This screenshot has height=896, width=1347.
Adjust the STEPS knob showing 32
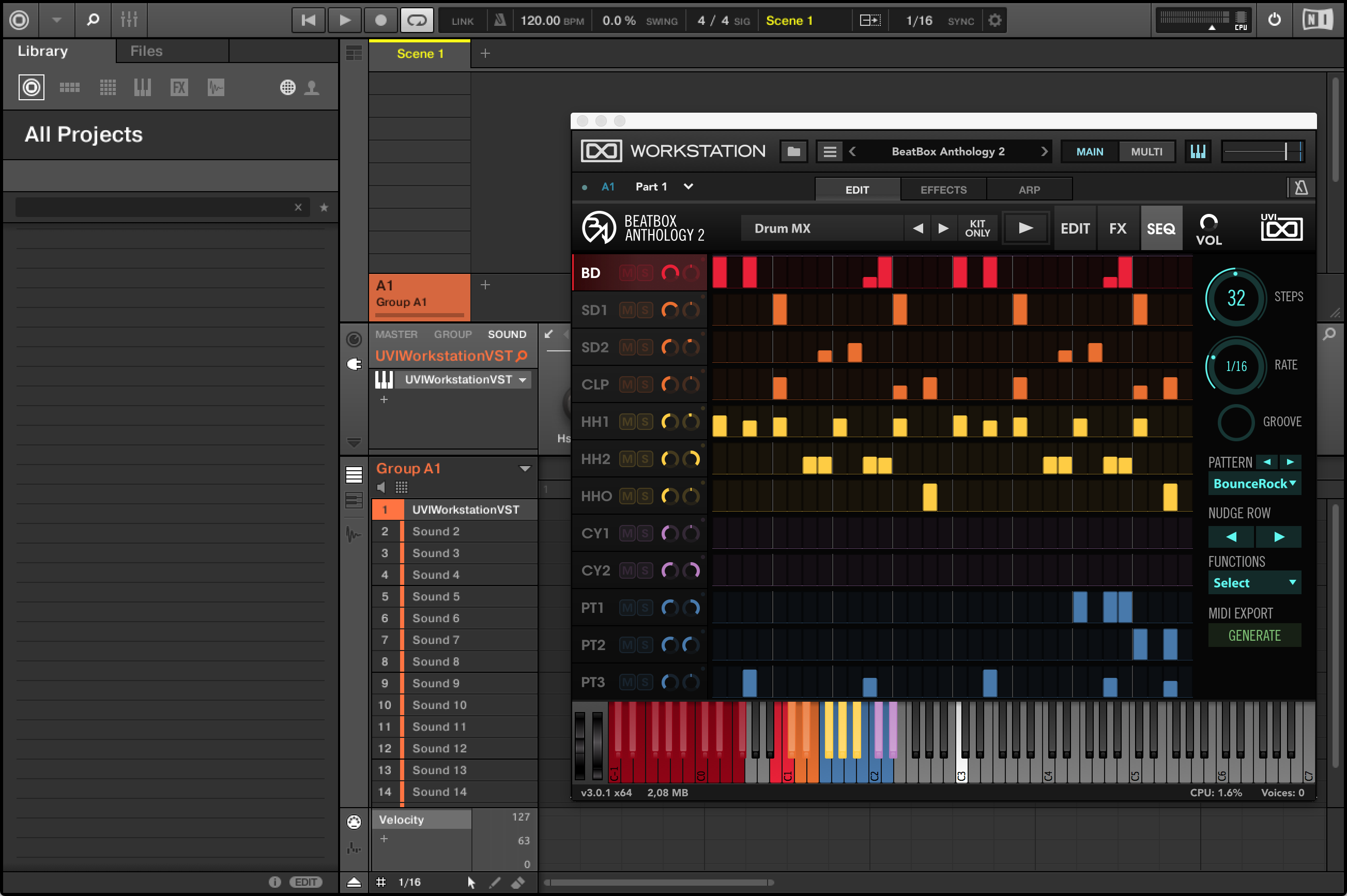click(1235, 298)
